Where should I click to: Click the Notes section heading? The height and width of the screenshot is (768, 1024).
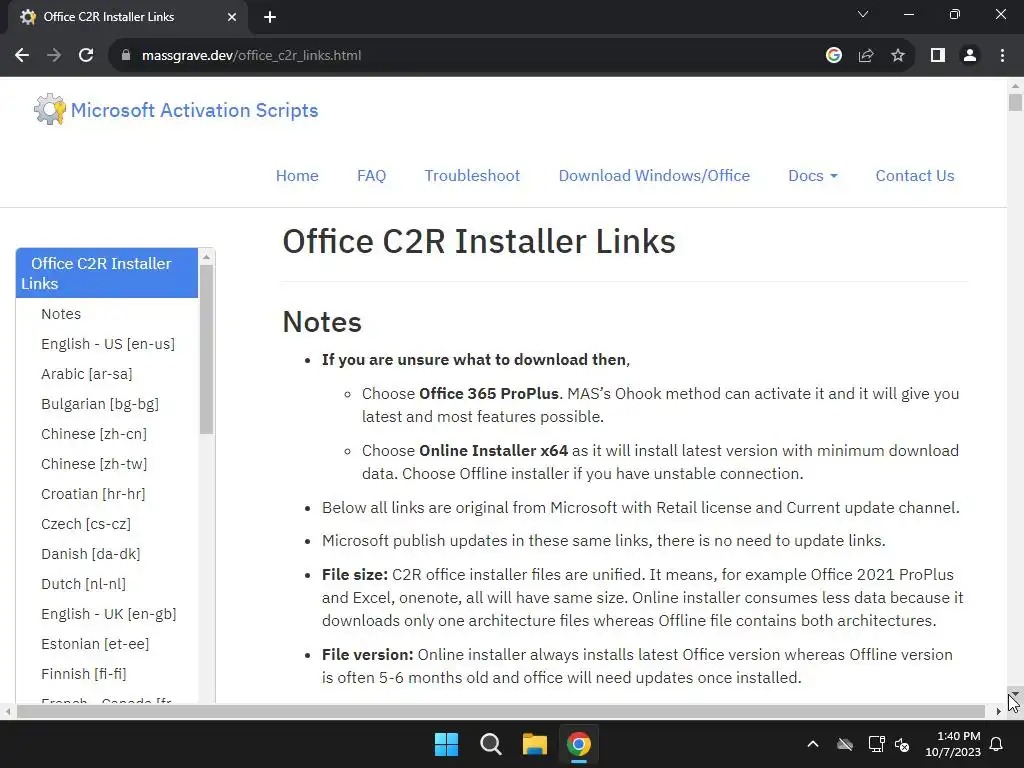click(x=322, y=322)
